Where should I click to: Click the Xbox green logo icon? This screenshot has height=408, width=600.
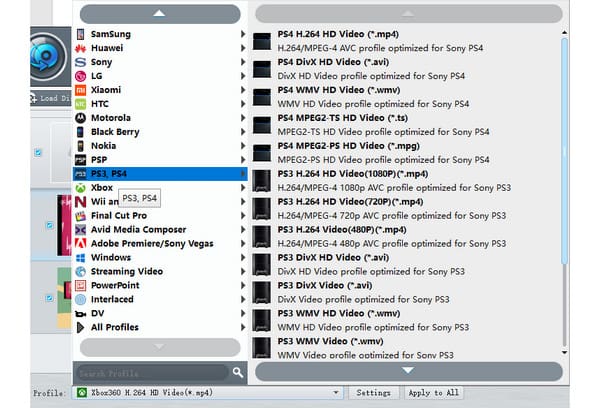(80, 188)
